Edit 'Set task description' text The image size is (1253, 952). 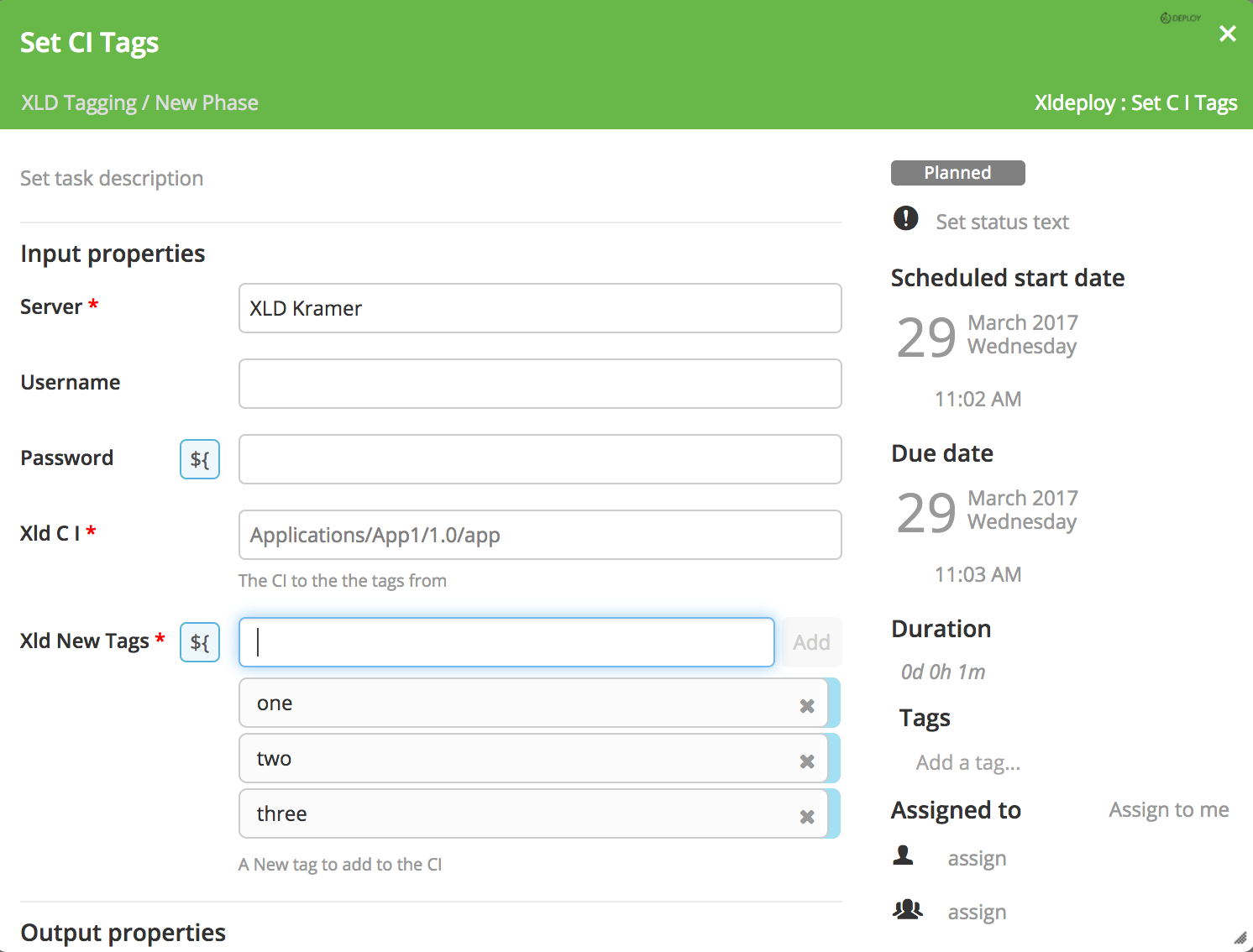112,178
